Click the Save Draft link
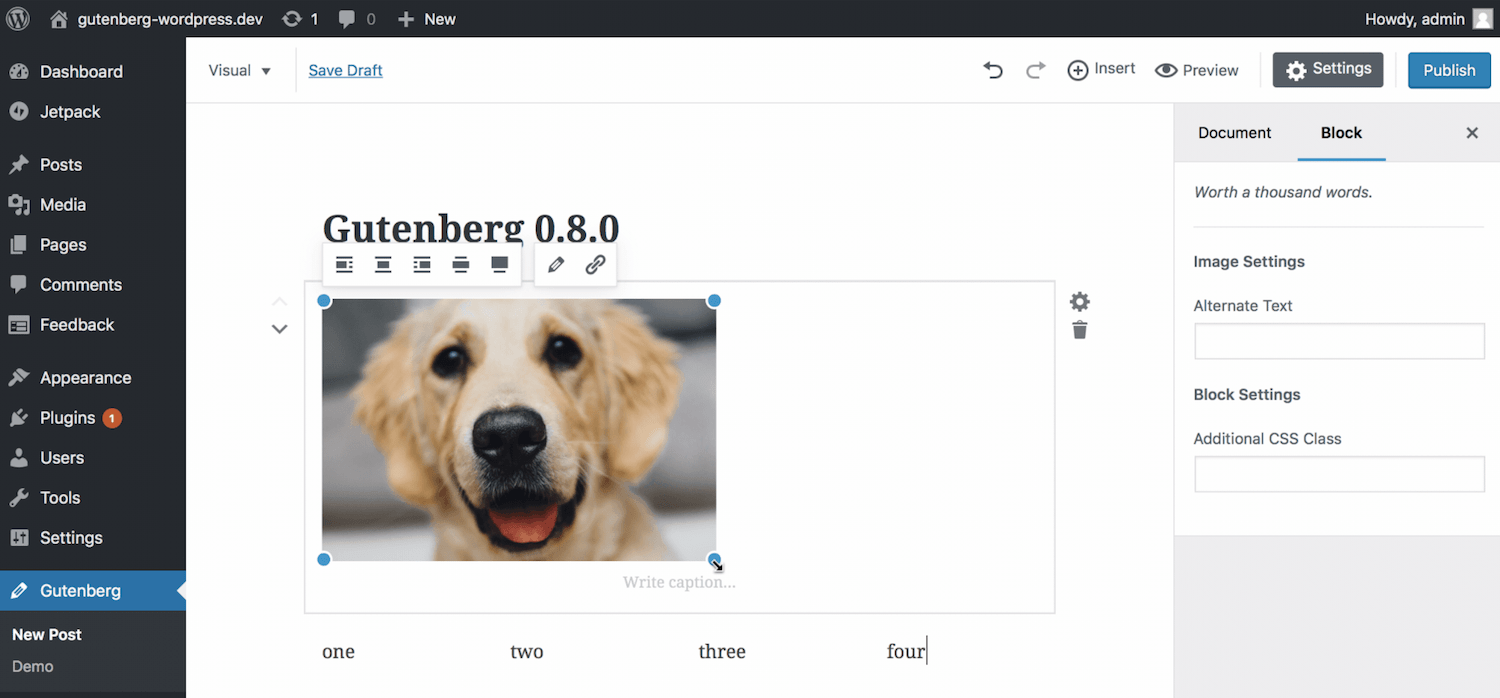 345,70
